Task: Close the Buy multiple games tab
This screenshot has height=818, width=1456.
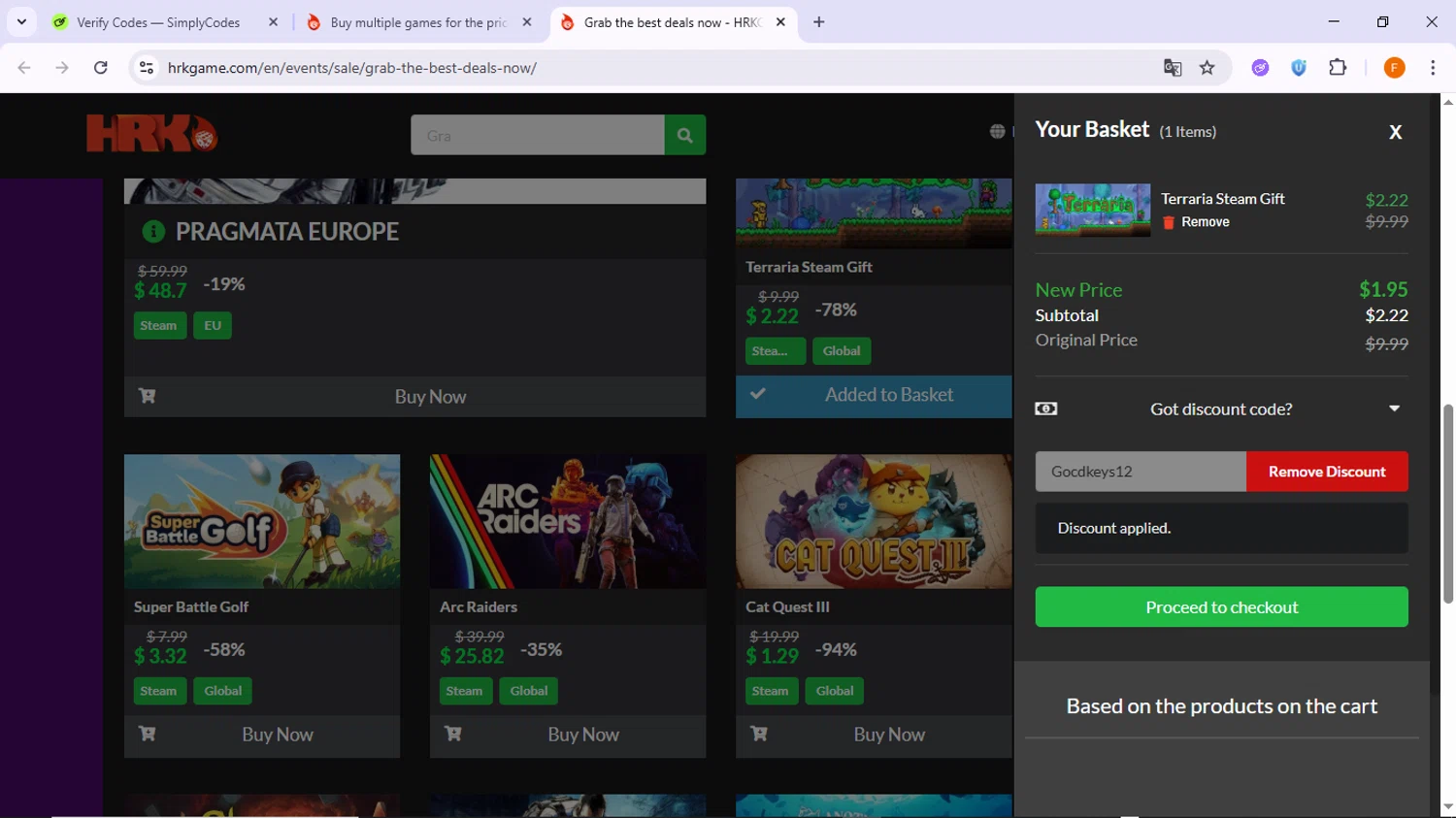Action: [x=527, y=22]
